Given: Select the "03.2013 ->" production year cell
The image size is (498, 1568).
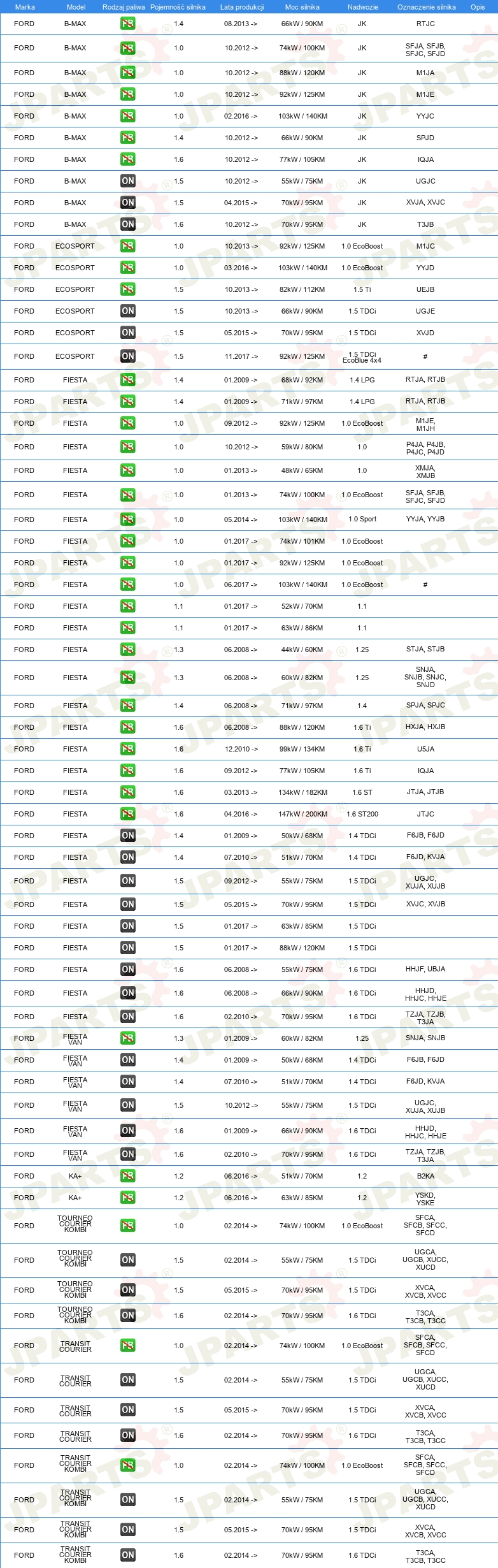Looking at the screenshot, I should point(241,792).
